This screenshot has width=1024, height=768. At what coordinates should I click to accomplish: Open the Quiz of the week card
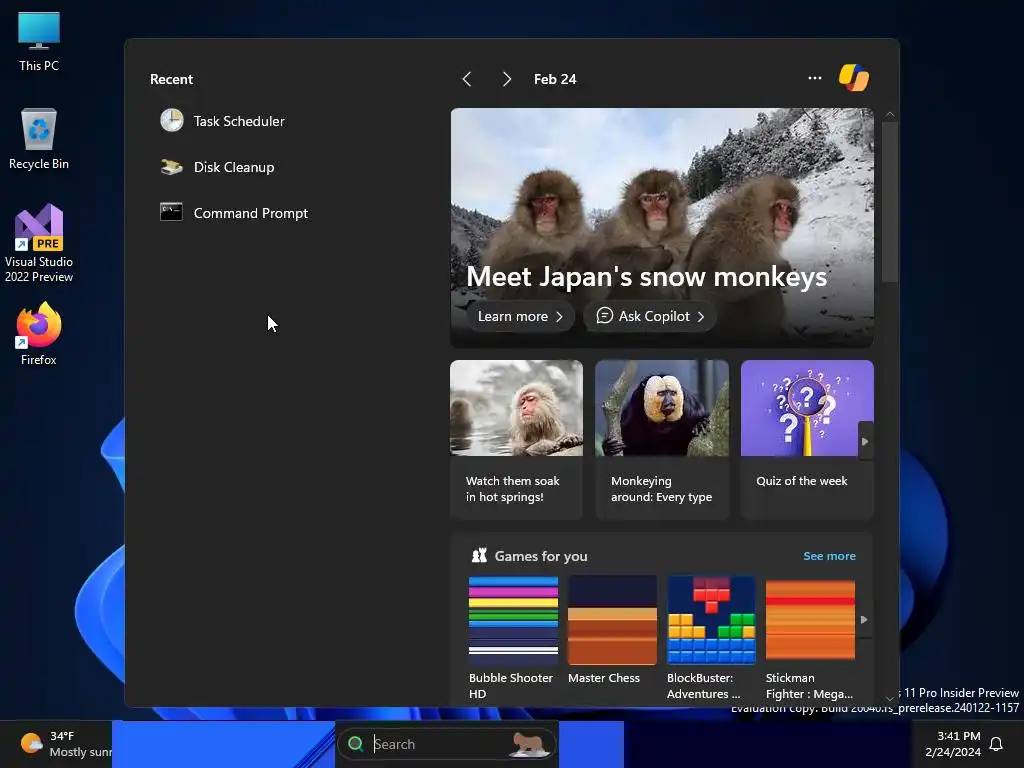(x=807, y=440)
